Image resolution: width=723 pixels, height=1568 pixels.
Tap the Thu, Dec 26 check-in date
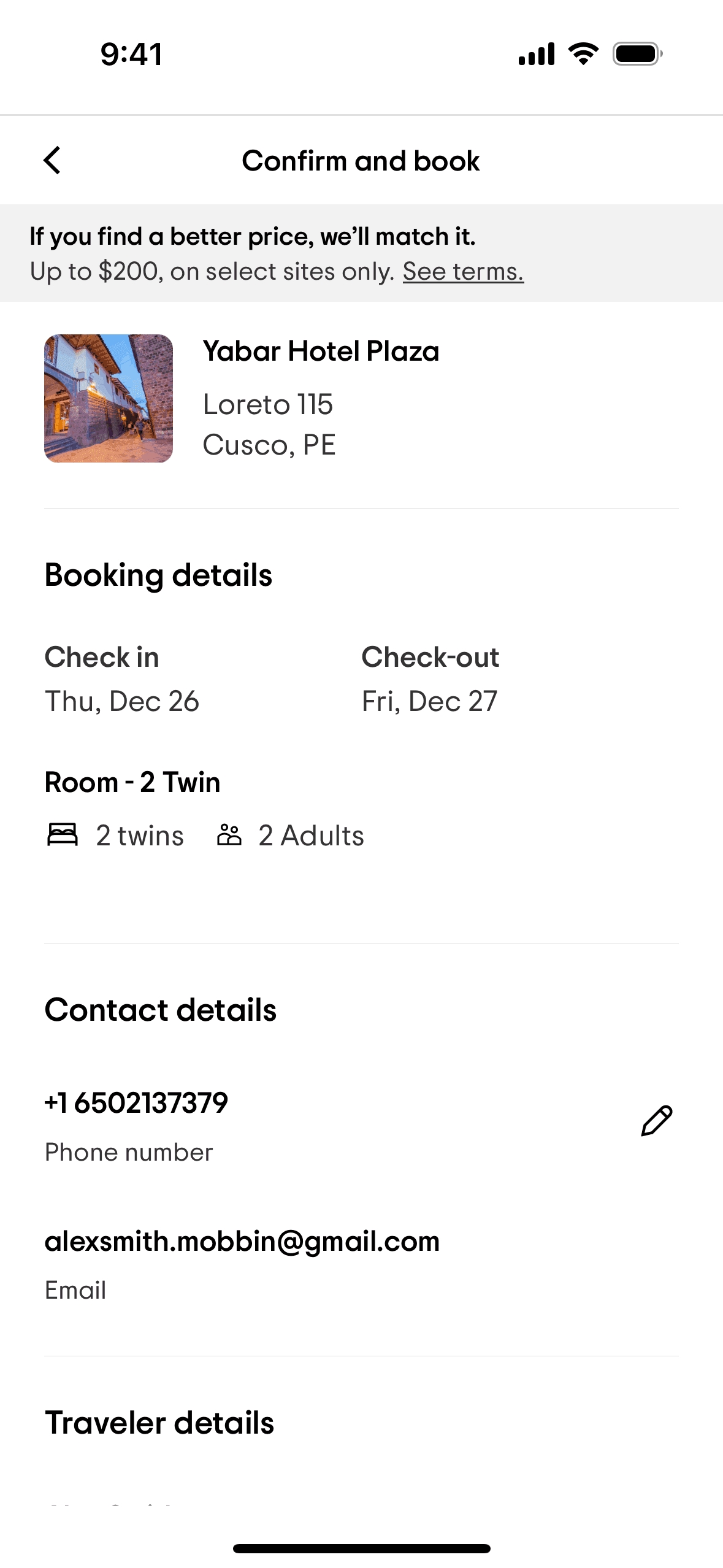pyautogui.click(x=122, y=701)
